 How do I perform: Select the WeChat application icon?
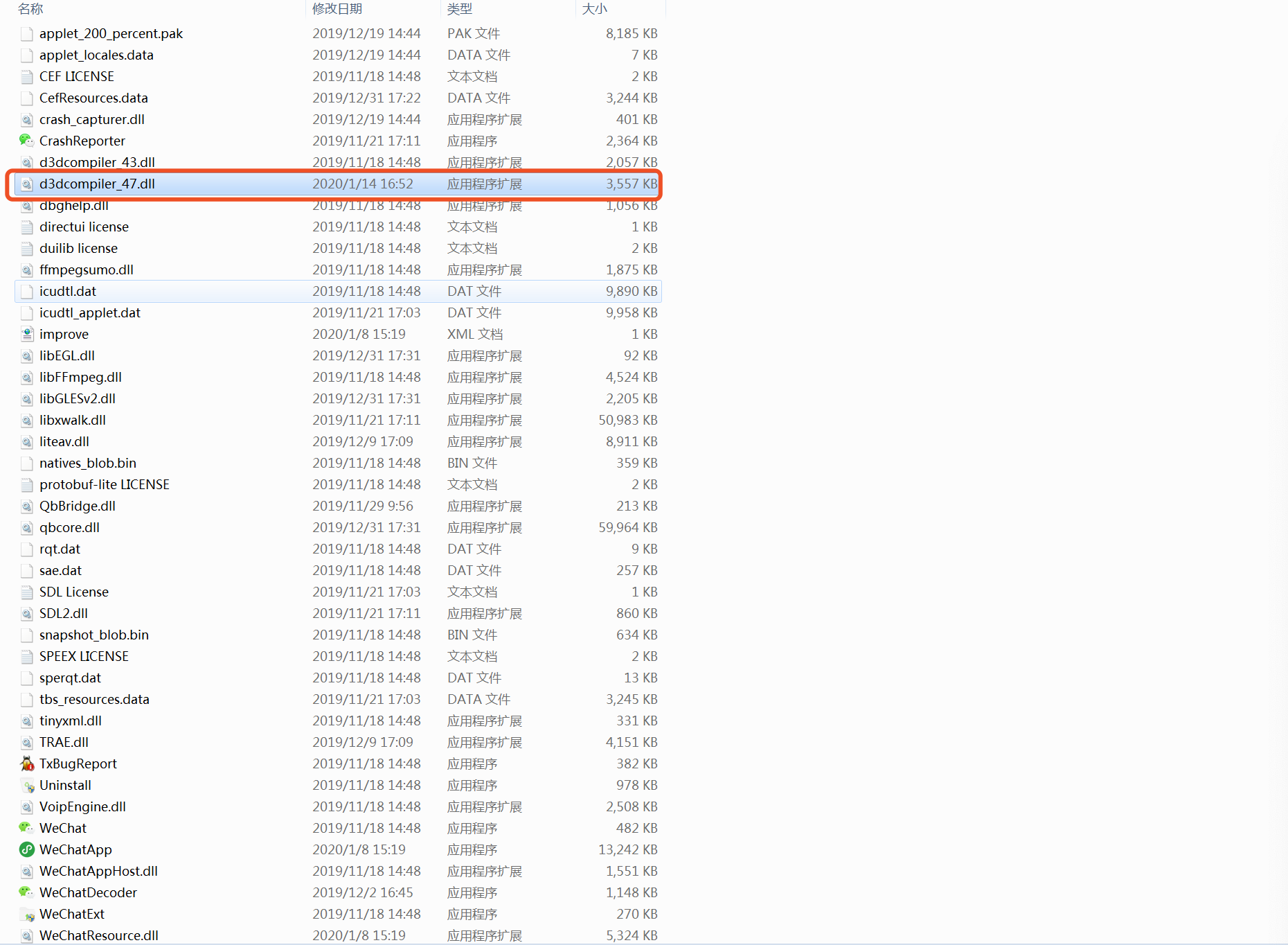click(x=26, y=828)
